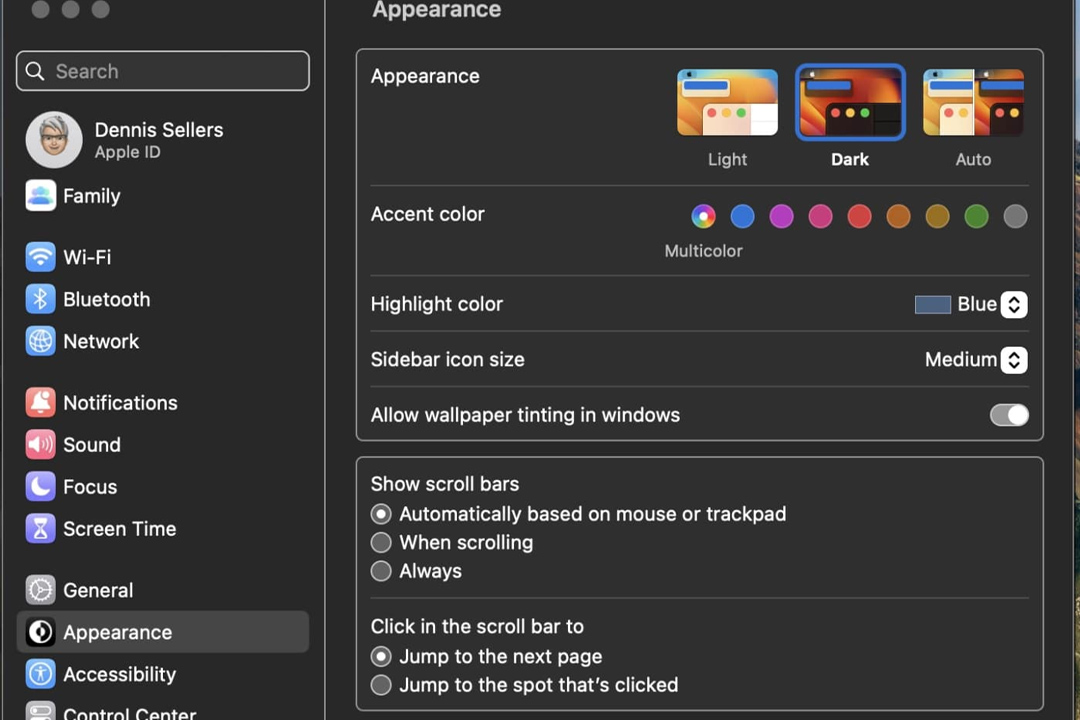Open the General settings pane
This screenshot has width=1080, height=720.
[x=97, y=590]
